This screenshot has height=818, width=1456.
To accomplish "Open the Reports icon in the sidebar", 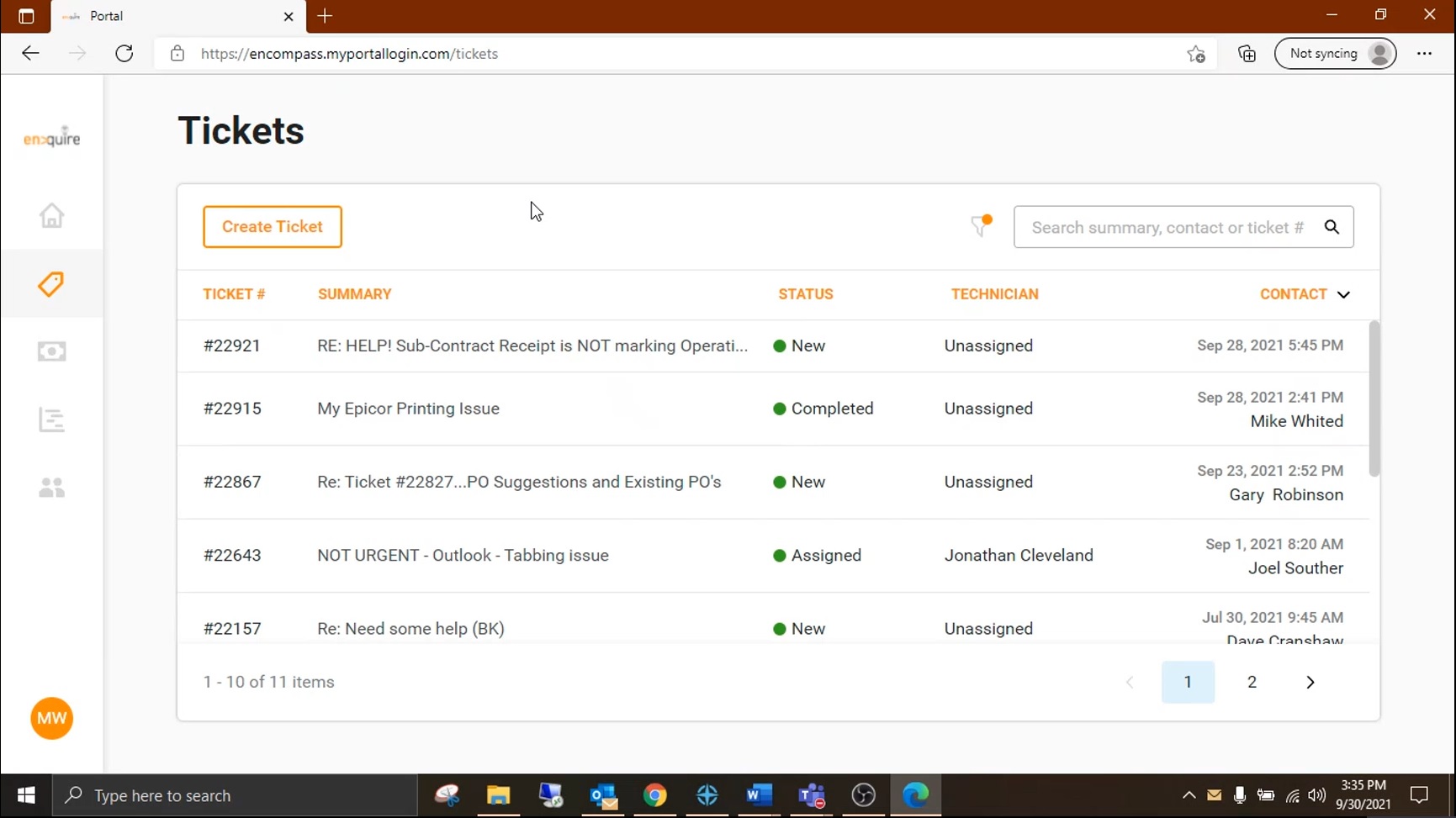I will tap(51, 420).
